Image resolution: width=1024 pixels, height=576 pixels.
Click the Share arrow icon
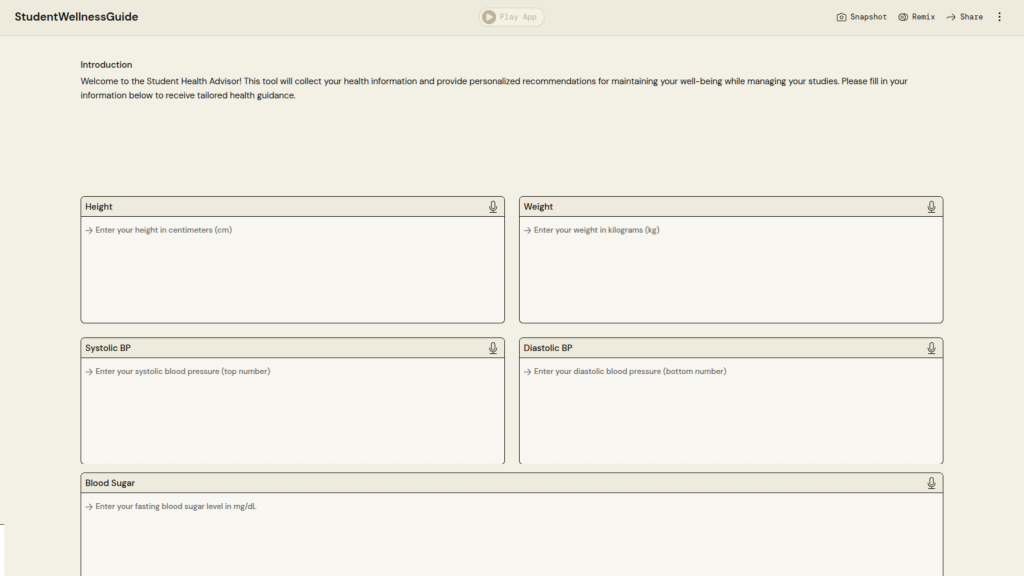pos(951,17)
